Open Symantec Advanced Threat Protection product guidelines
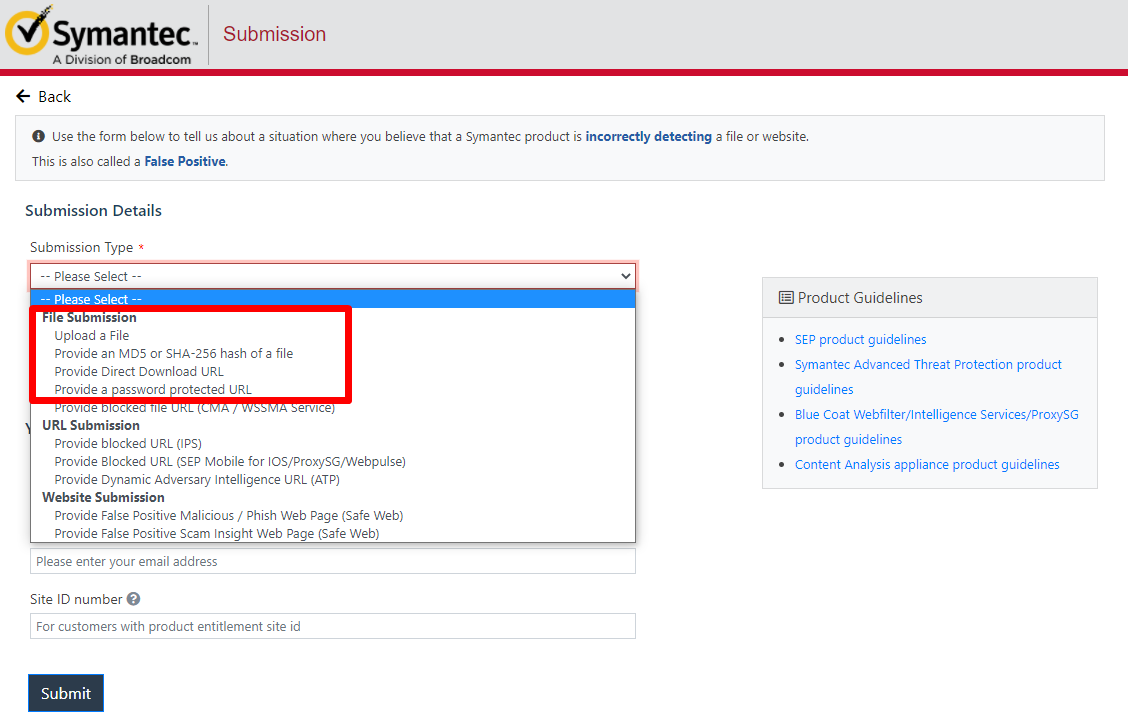This screenshot has height=724, width=1128. [x=928, y=376]
